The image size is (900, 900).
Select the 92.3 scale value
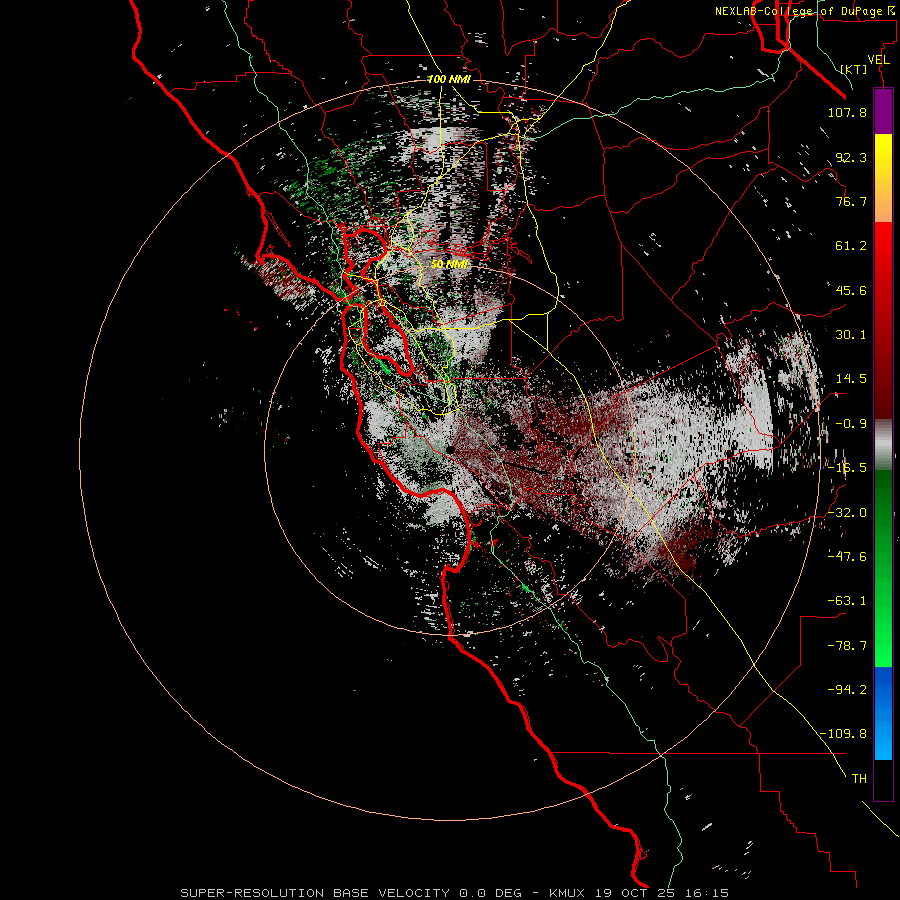(x=851, y=157)
